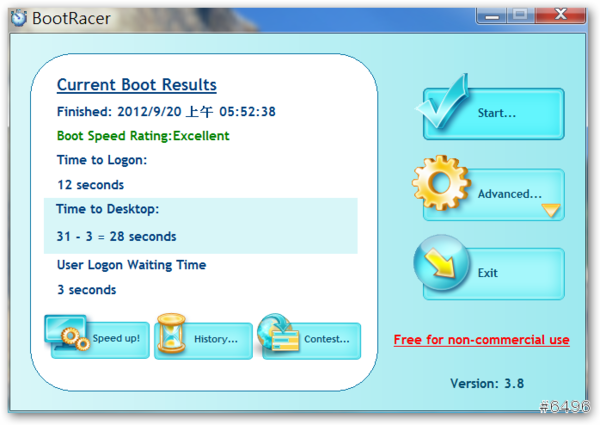
Task: Open the History... button text
Action: 216,339
